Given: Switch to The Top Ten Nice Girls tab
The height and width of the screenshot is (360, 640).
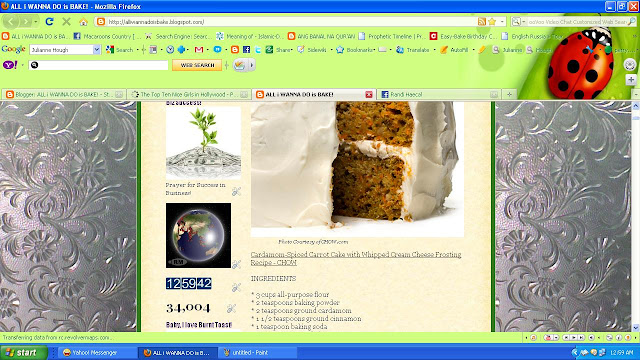Looking at the screenshot, I should [189, 94].
